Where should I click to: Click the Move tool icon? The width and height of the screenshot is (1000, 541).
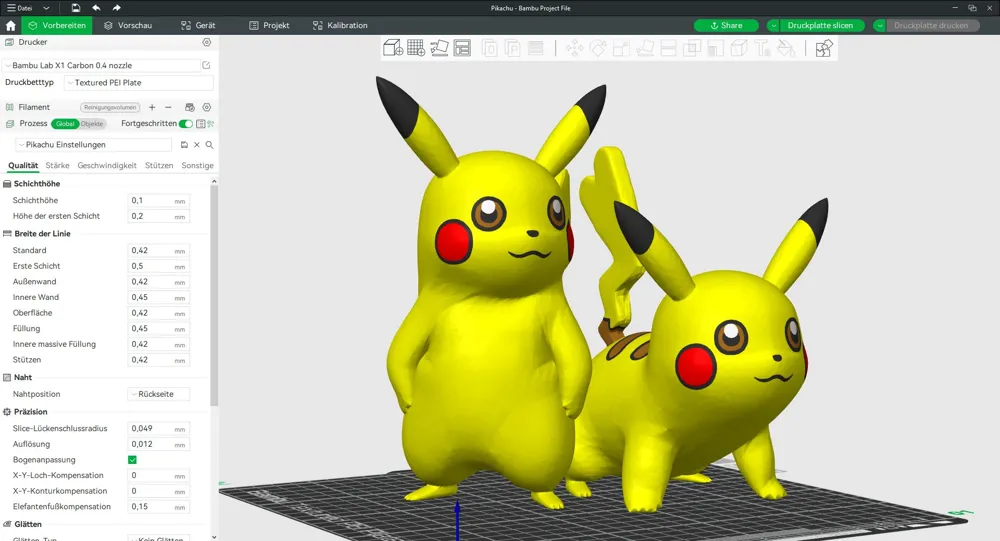pyautogui.click(x=574, y=48)
